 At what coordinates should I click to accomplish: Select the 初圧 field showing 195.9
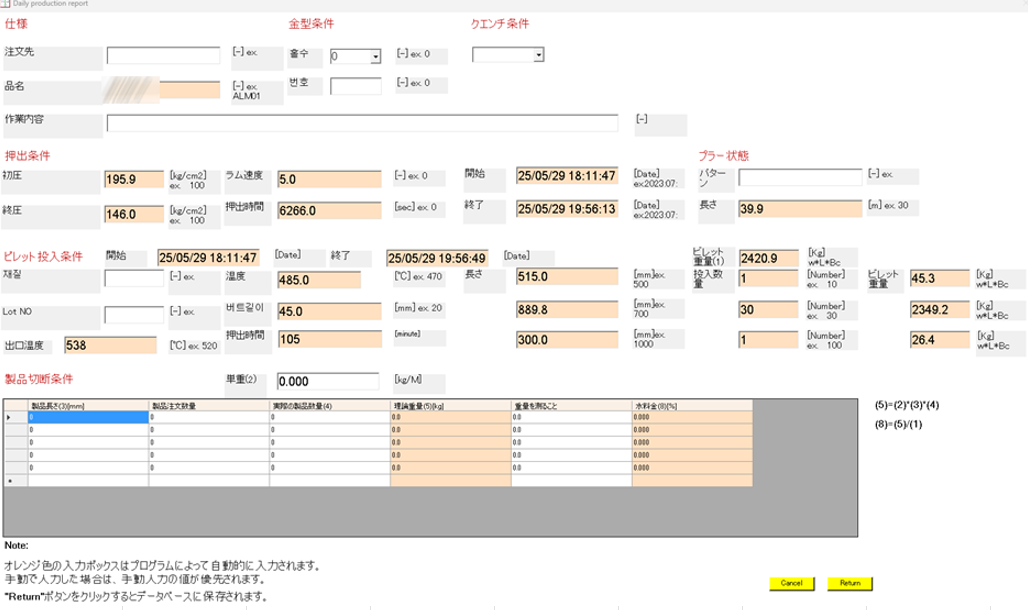tap(134, 180)
